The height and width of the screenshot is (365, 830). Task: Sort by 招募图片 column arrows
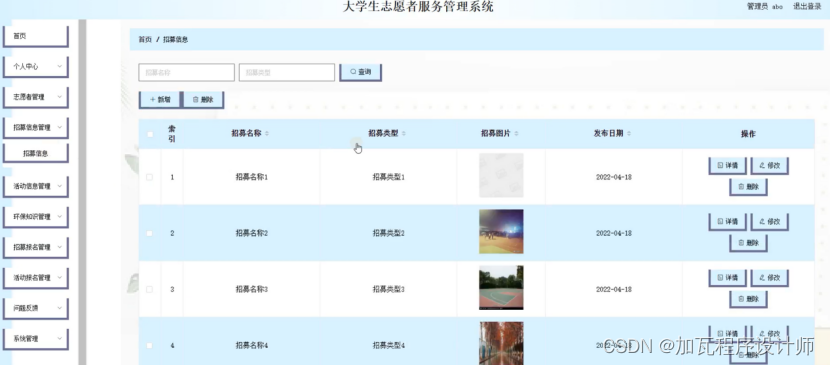pos(516,133)
